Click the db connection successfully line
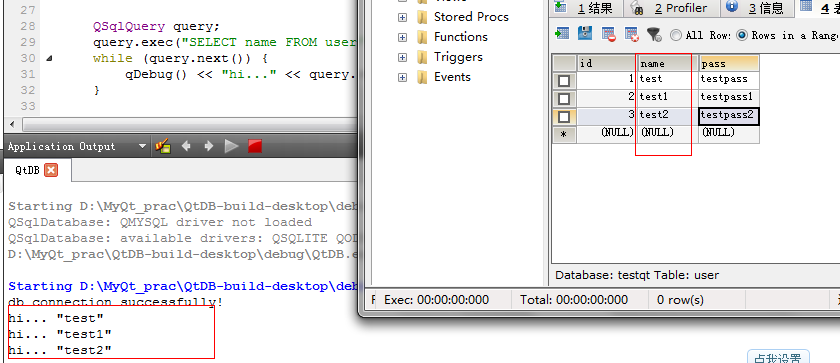This screenshot has height=363, width=840. [x=115, y=302]
